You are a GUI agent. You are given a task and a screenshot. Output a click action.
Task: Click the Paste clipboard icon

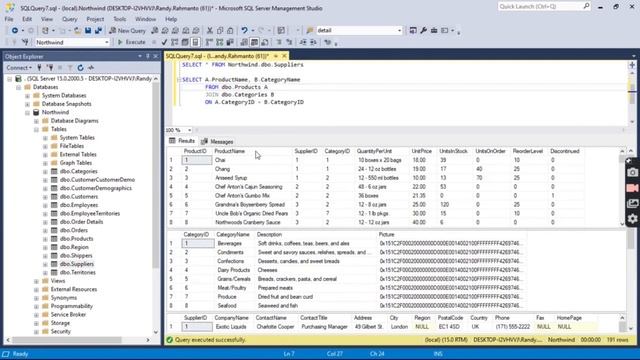230,31
